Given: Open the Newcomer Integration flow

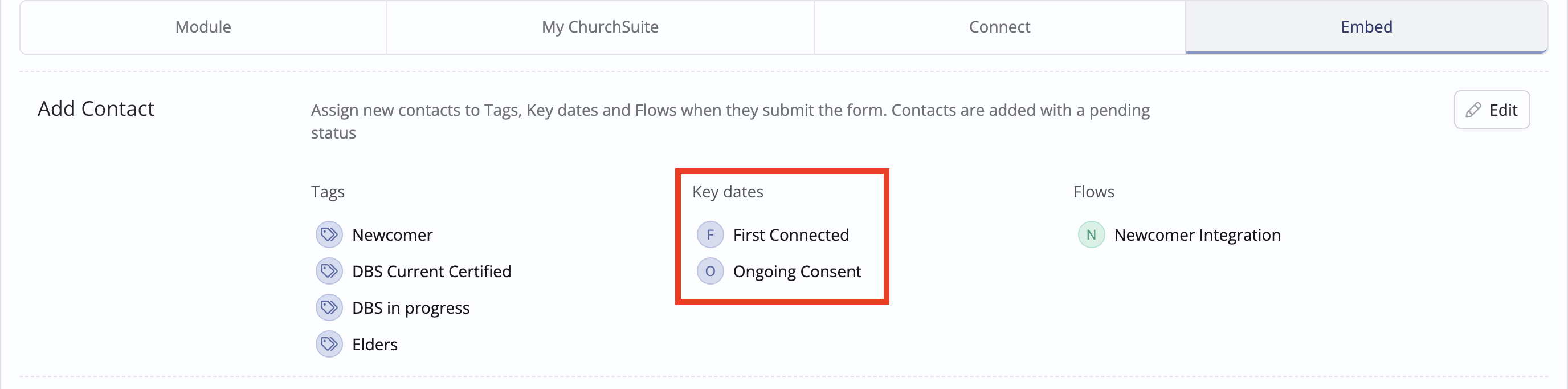Looking at the screenshot, I should pyautogui.click(x=1197, y=236).
